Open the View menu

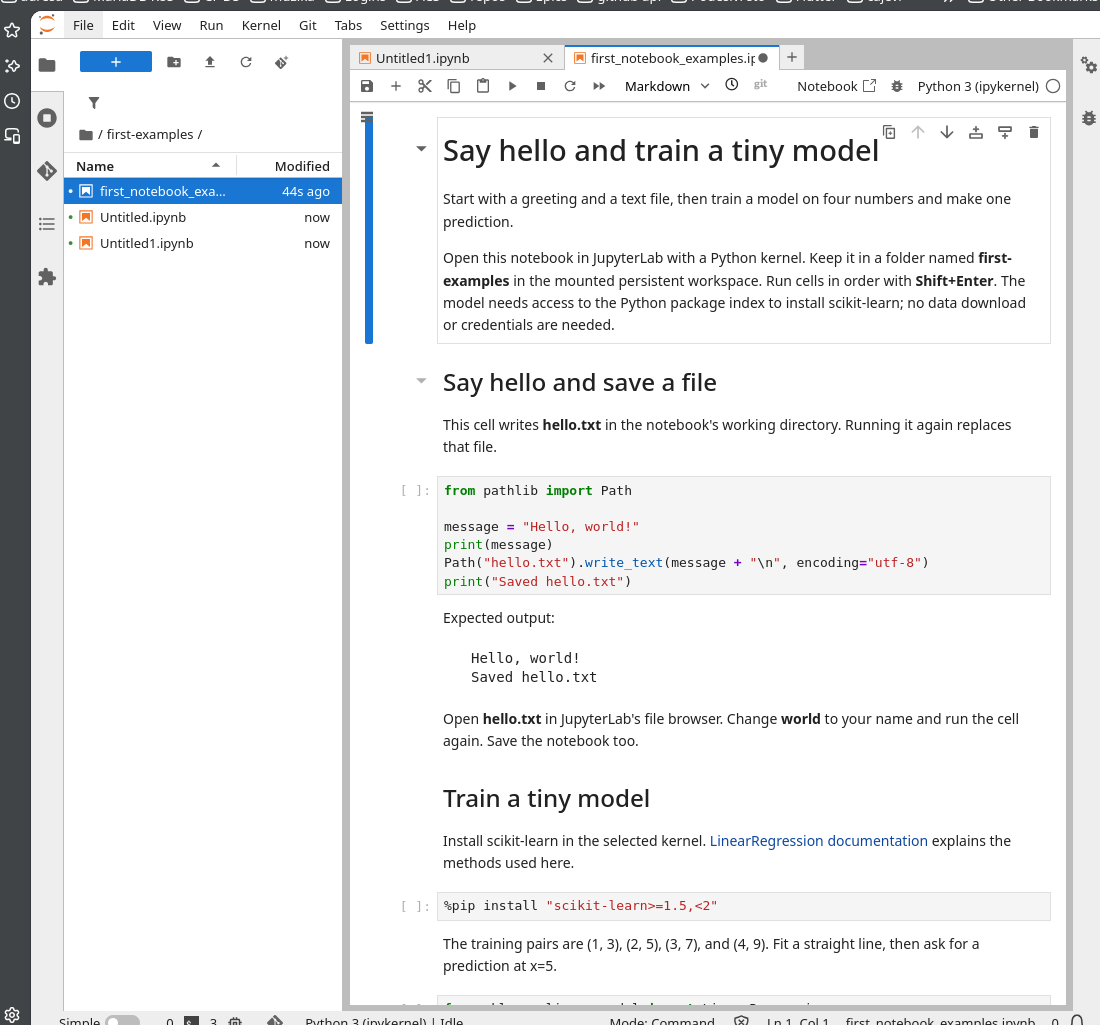[x=167, y=25]
